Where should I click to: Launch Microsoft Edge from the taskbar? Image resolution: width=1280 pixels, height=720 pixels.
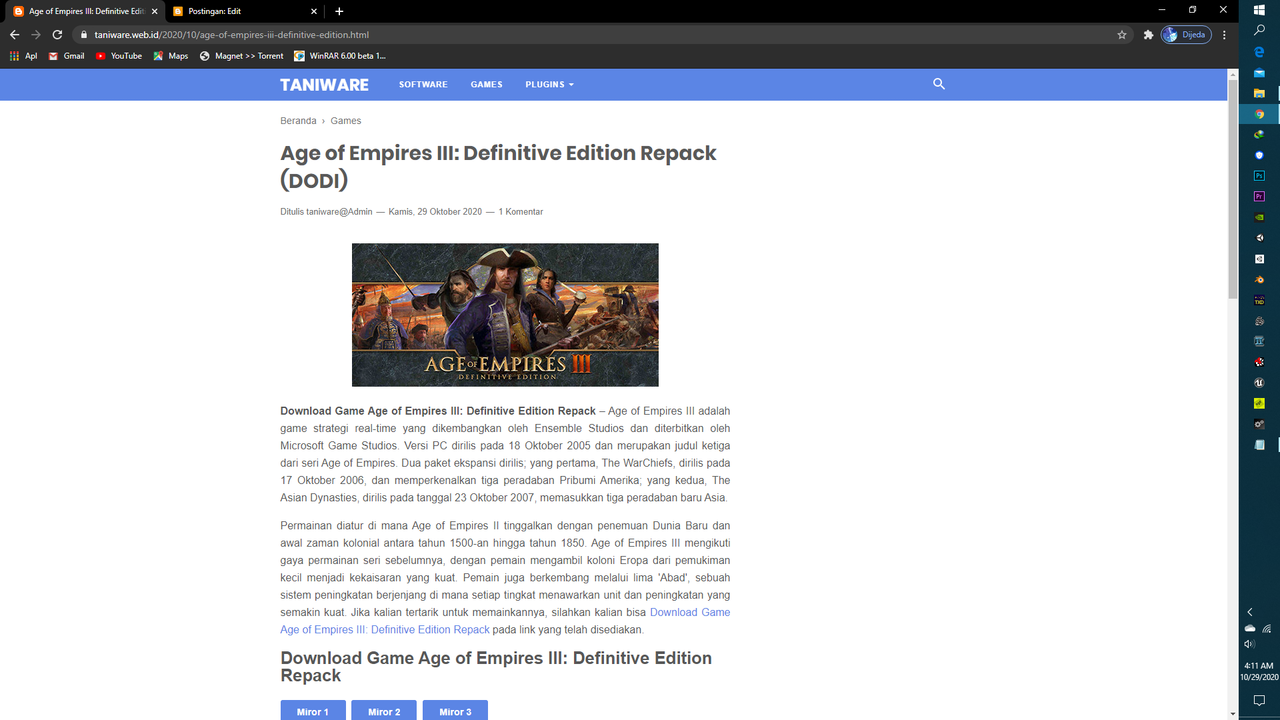click(x=1260, y=52)
